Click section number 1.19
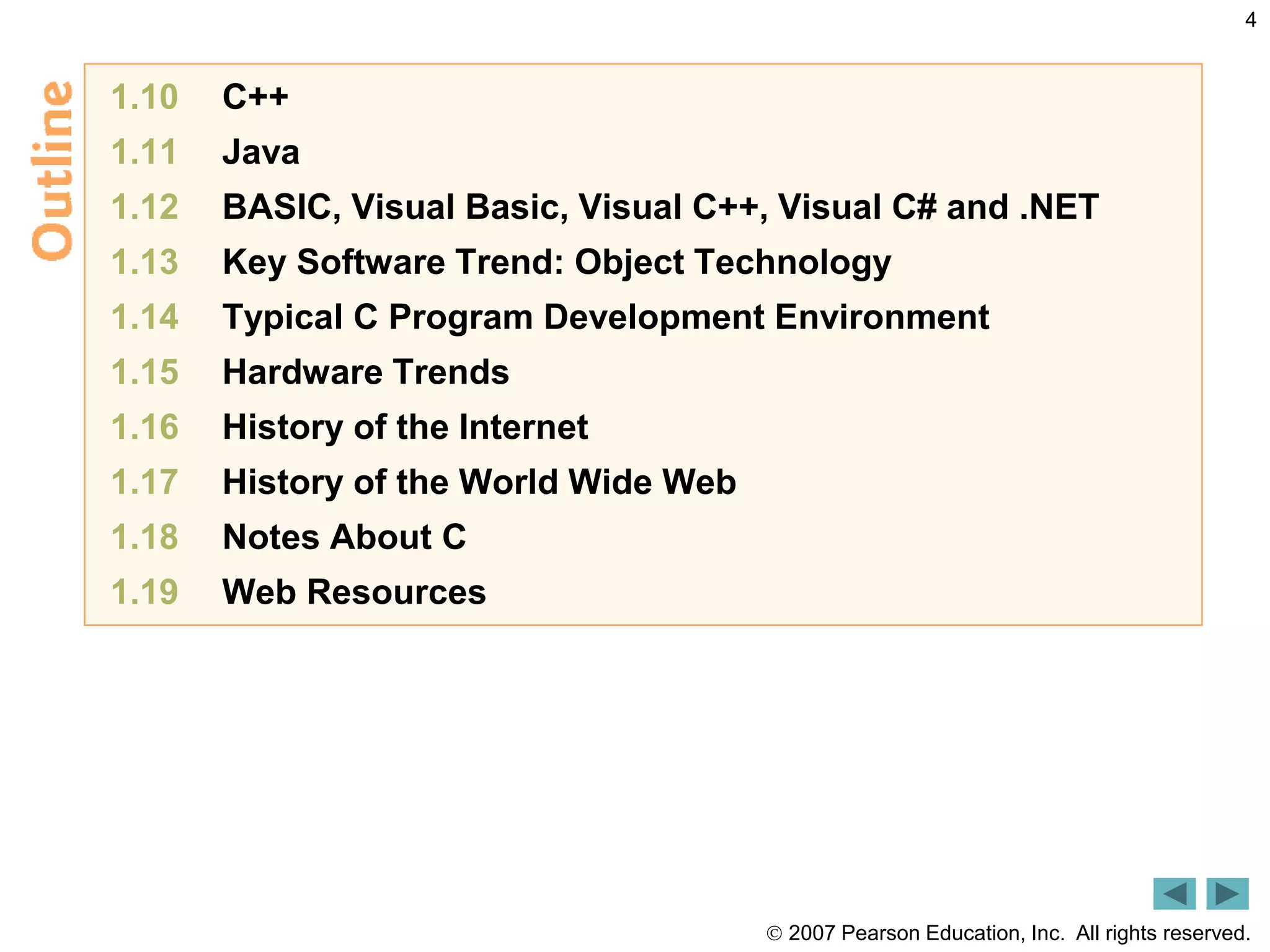Viewport: 1270px width, 952px height. (x=144, y=592)
